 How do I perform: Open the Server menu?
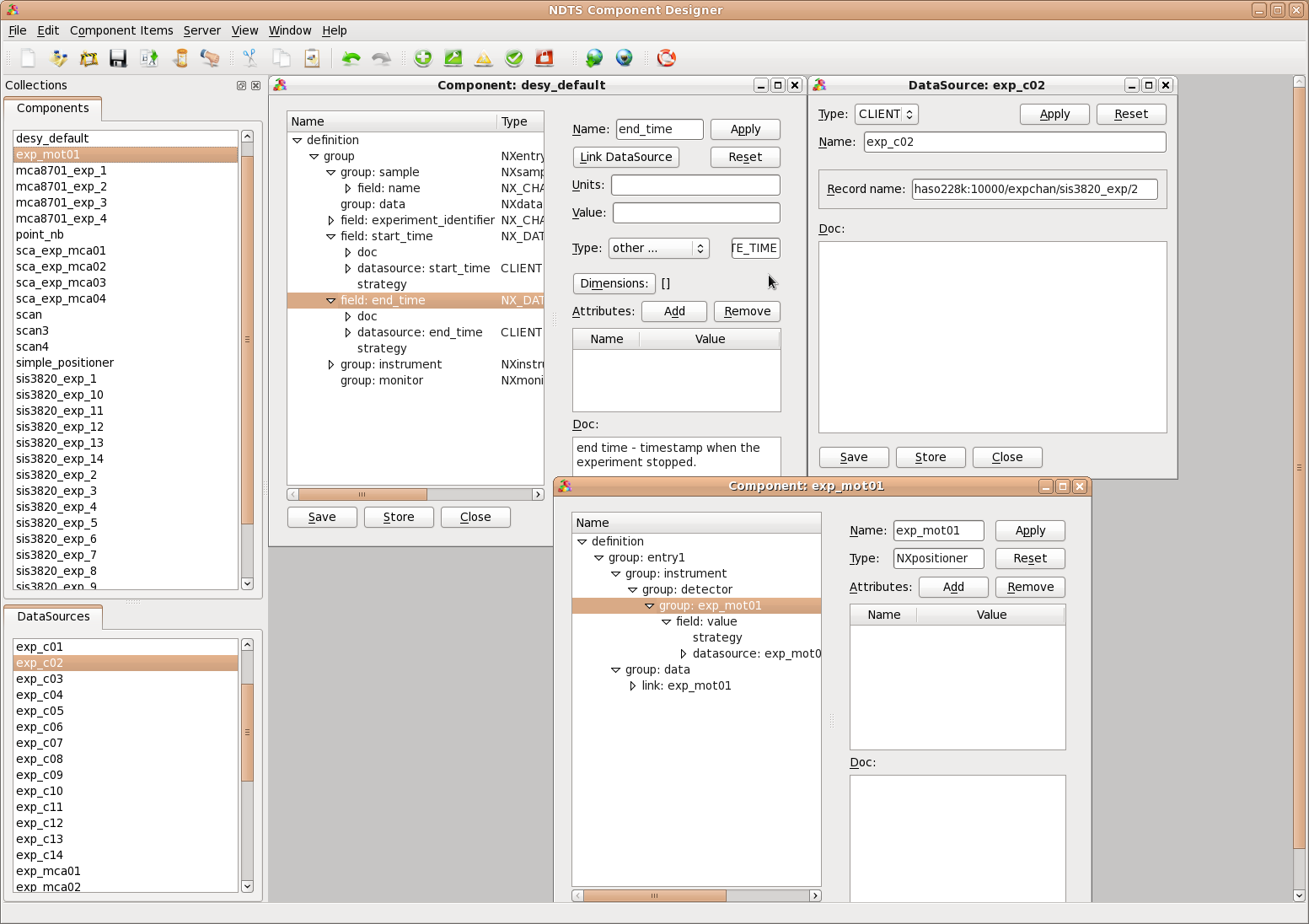coord(201,30)
